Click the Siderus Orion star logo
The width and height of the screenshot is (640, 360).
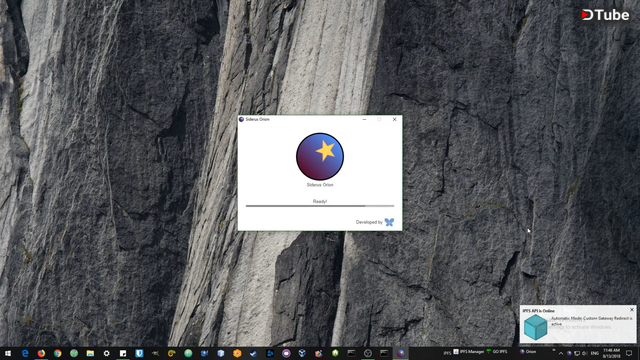pos(320,156)
